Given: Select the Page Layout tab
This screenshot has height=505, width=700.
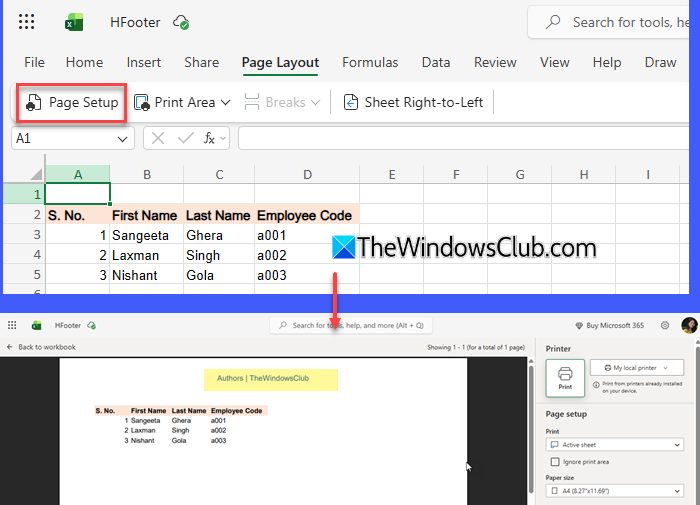Looking at the screenshot, I should click(x=280, y=63).
